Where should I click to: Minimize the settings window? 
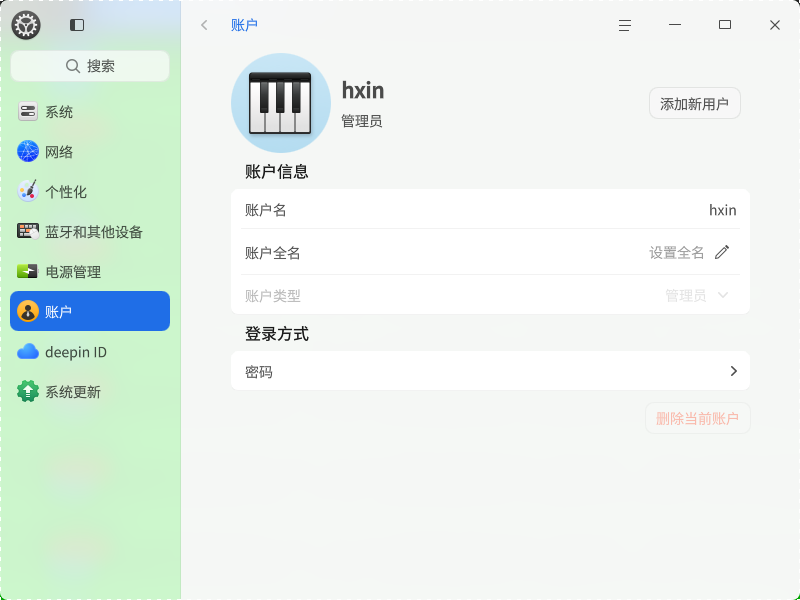coord(674,24)
